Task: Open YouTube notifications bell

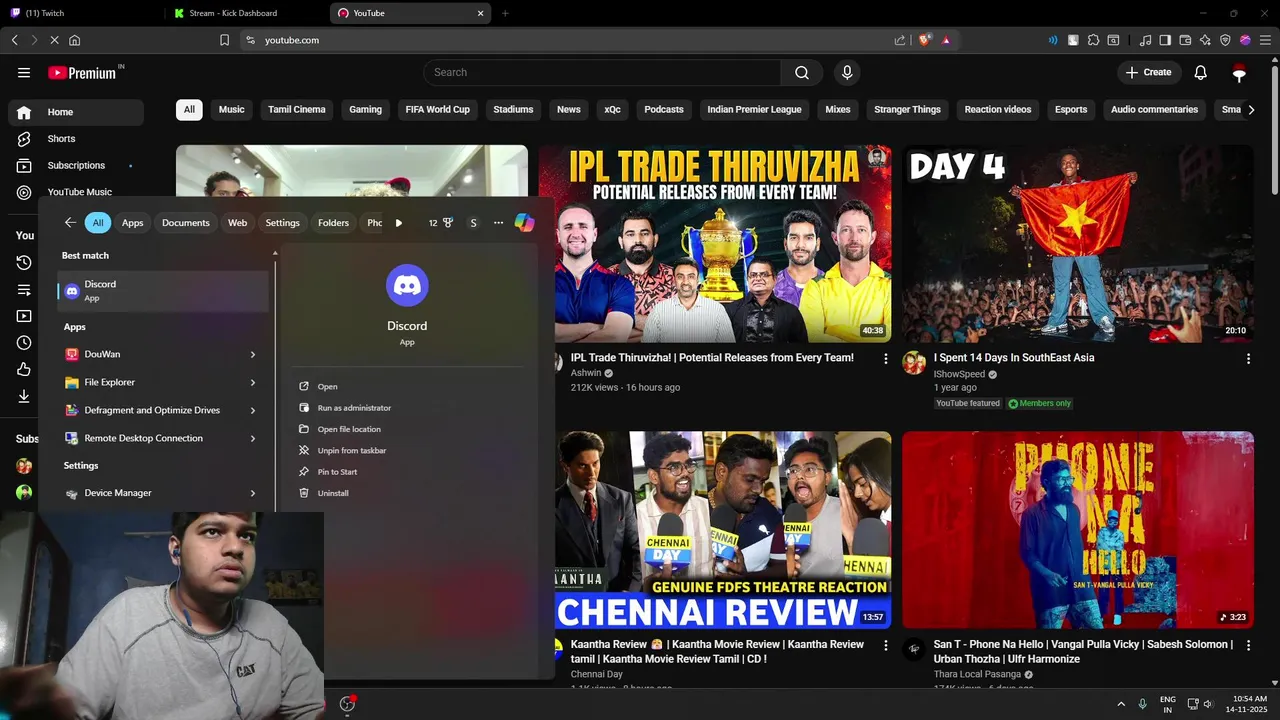Action: [x=1201, y=72]
